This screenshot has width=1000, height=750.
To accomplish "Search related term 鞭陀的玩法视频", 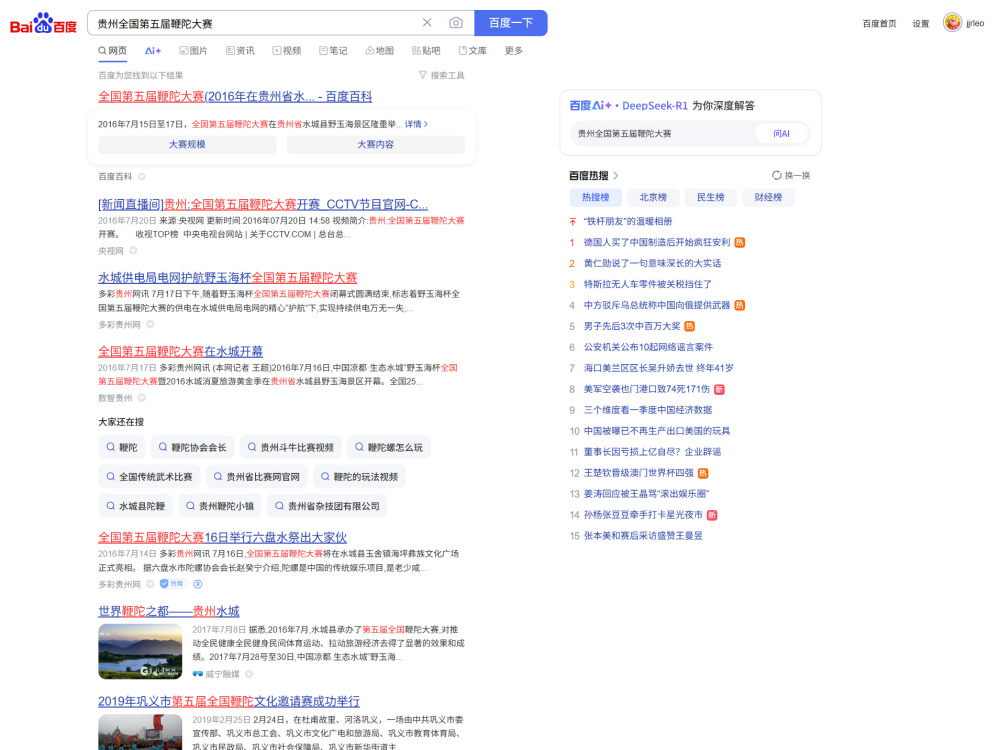I will point(359,477).
